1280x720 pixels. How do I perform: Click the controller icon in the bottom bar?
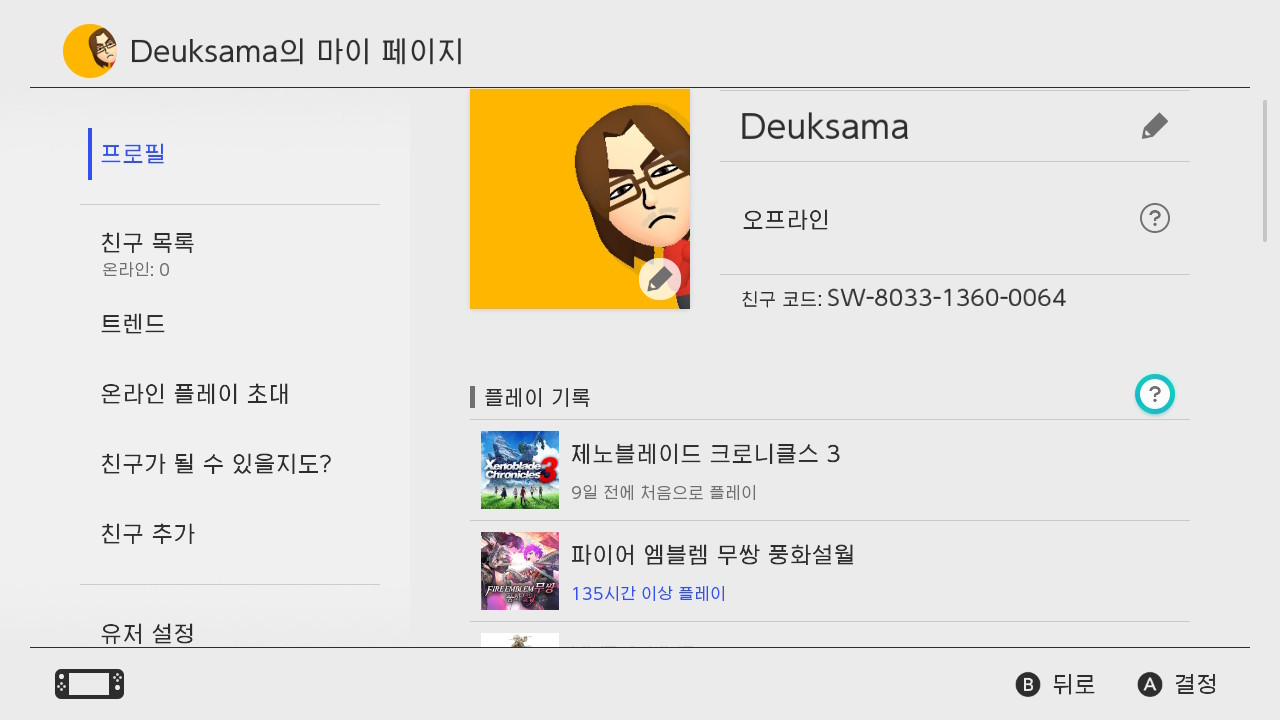click(x=90, y=684)
